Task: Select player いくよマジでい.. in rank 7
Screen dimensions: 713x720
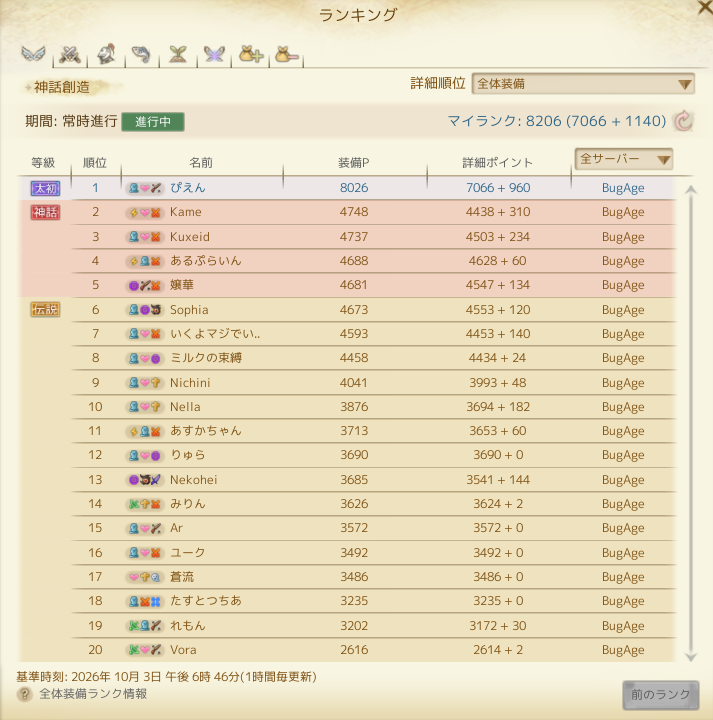Action: 215,334
